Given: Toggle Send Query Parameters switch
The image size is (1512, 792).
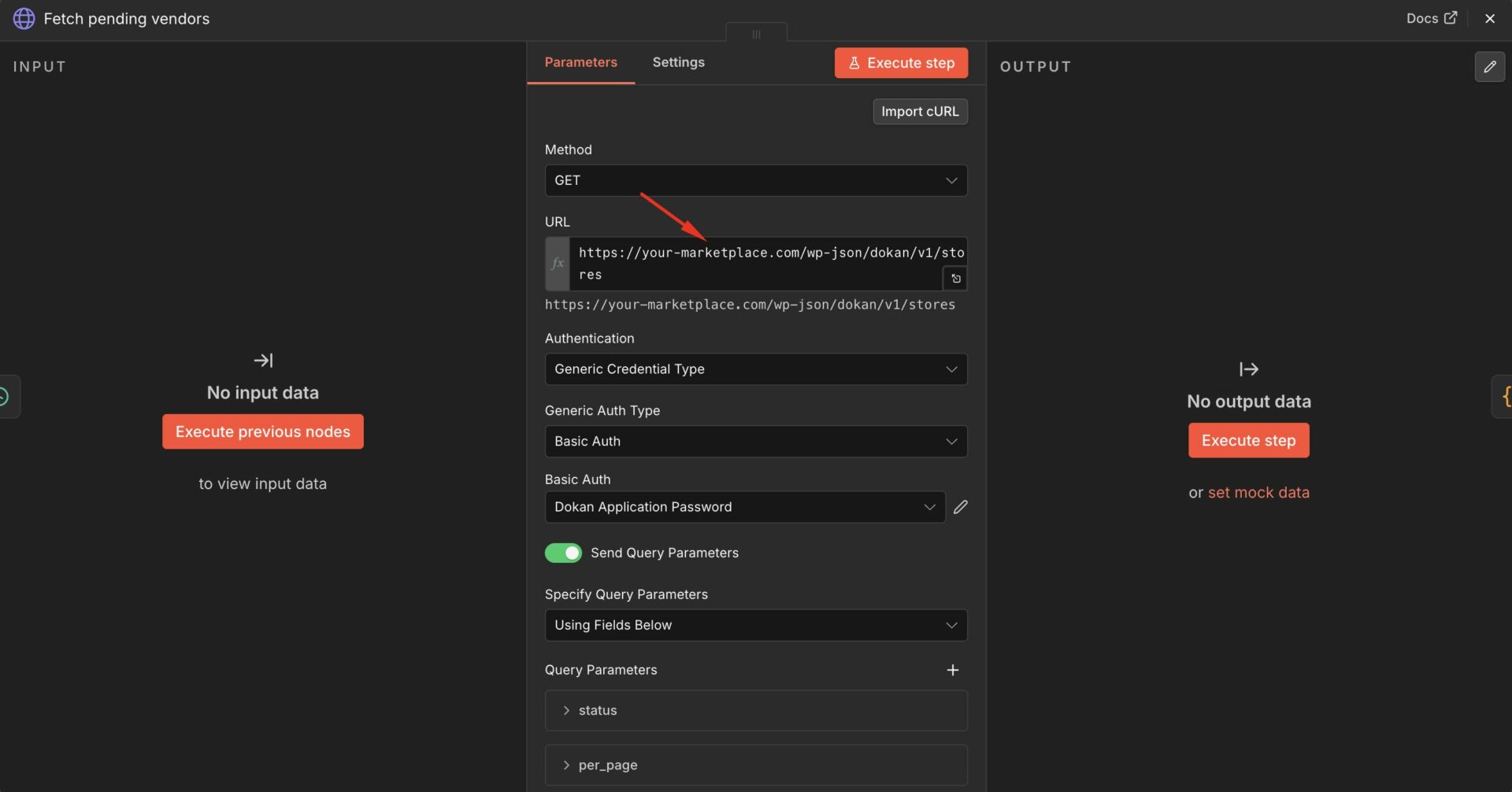Looking at the screenshot, I should (563, 553).
